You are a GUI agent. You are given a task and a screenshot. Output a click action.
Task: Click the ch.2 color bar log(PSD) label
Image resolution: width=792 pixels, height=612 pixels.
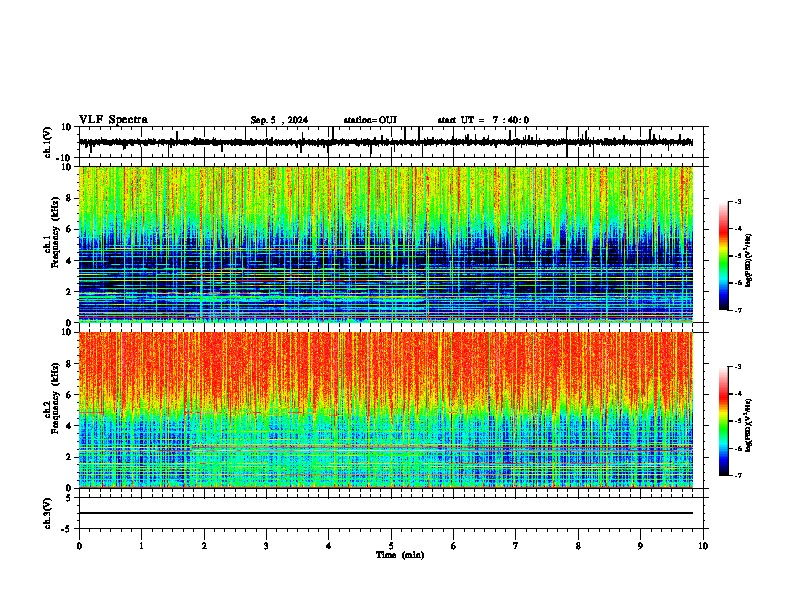pos(748,425)
